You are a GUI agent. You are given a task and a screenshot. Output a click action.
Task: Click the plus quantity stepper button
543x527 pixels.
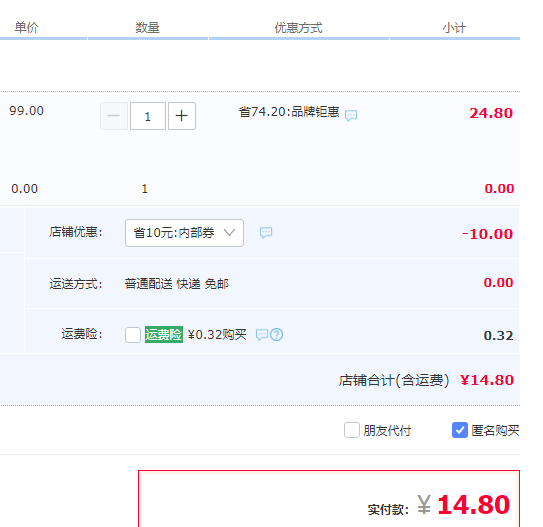tap(182, 116)
